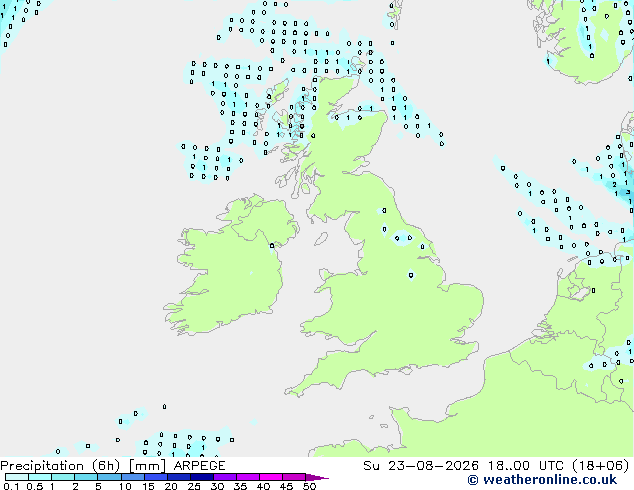This screenshot has height=490, width=634.
Task: Select legend swatch between 30 and 35
Action: (x=225, y=477)
